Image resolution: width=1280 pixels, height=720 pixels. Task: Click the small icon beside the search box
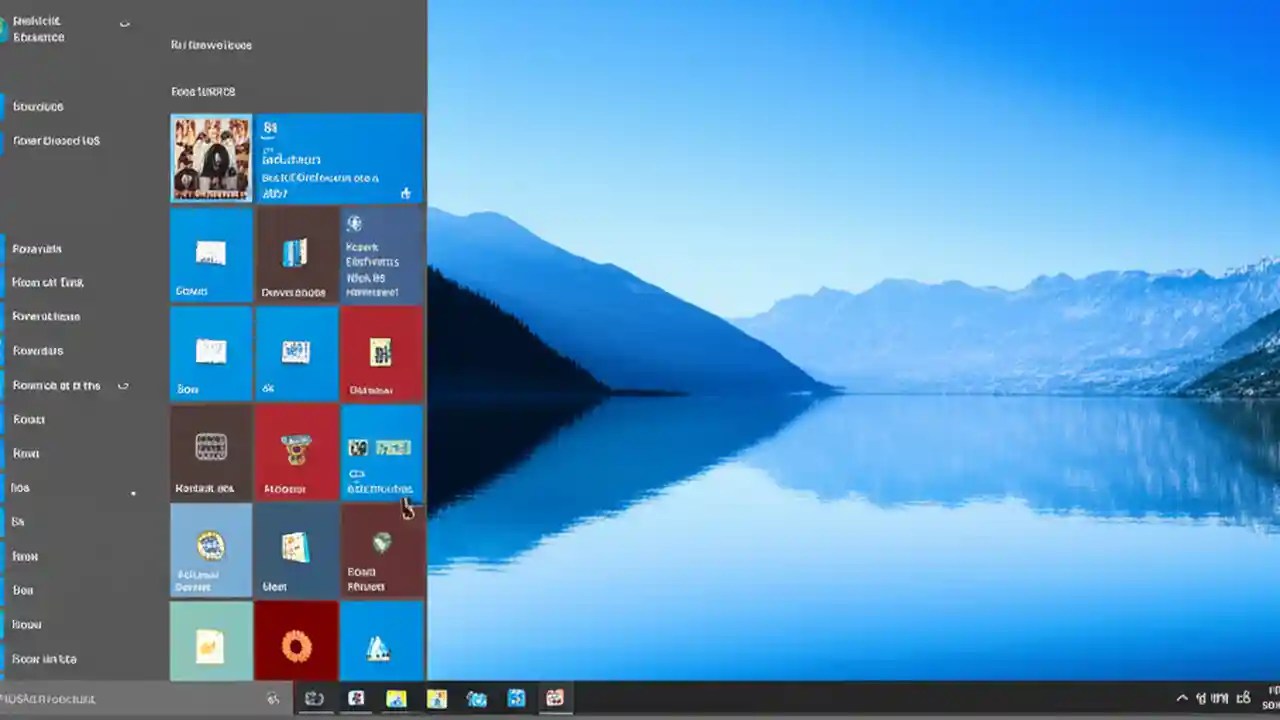[273, 699]
